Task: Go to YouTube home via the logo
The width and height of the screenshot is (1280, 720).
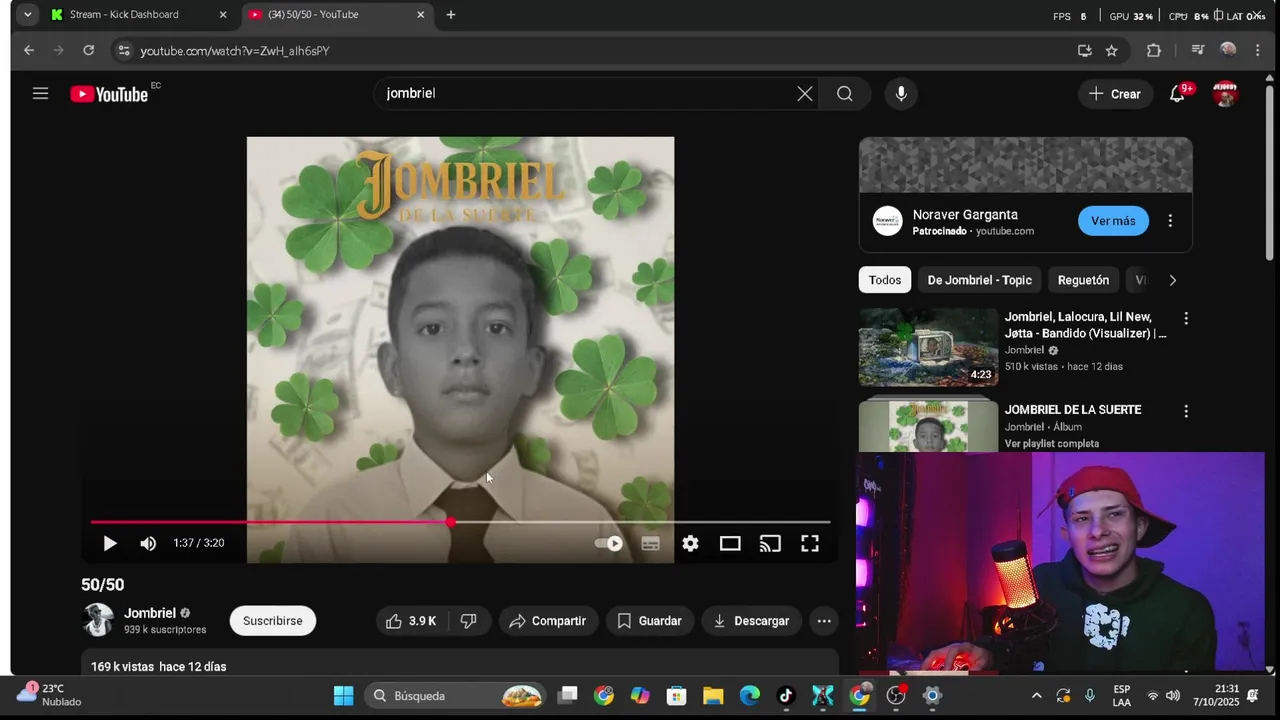Action: [109, 94]
